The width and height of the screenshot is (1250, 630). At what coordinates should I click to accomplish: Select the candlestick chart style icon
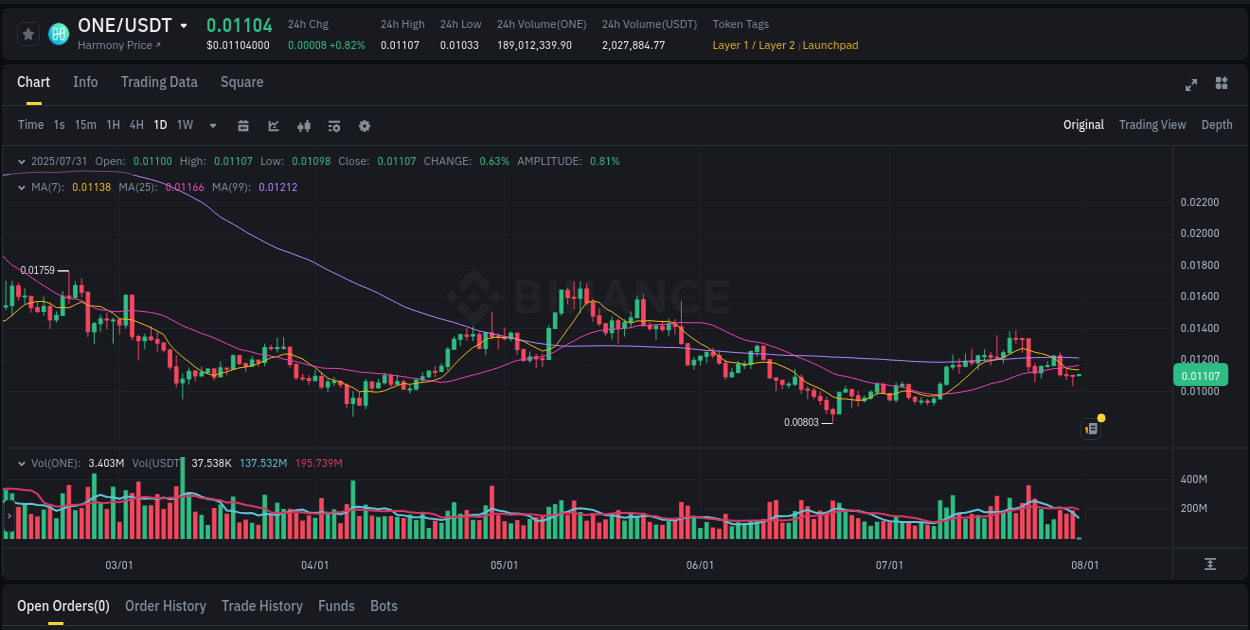304,126
